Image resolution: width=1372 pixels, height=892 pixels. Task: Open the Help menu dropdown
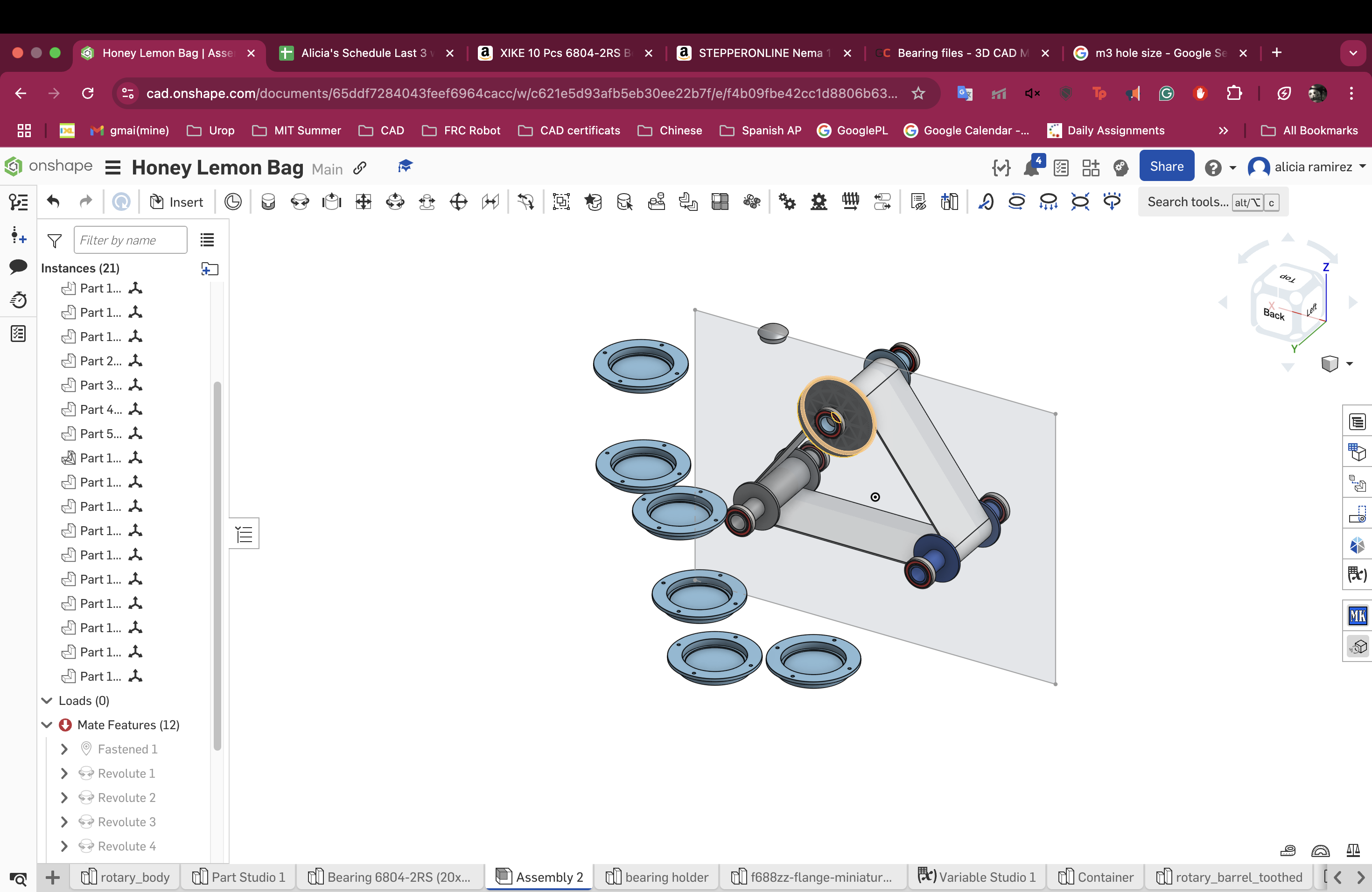tap(1220, 167)
